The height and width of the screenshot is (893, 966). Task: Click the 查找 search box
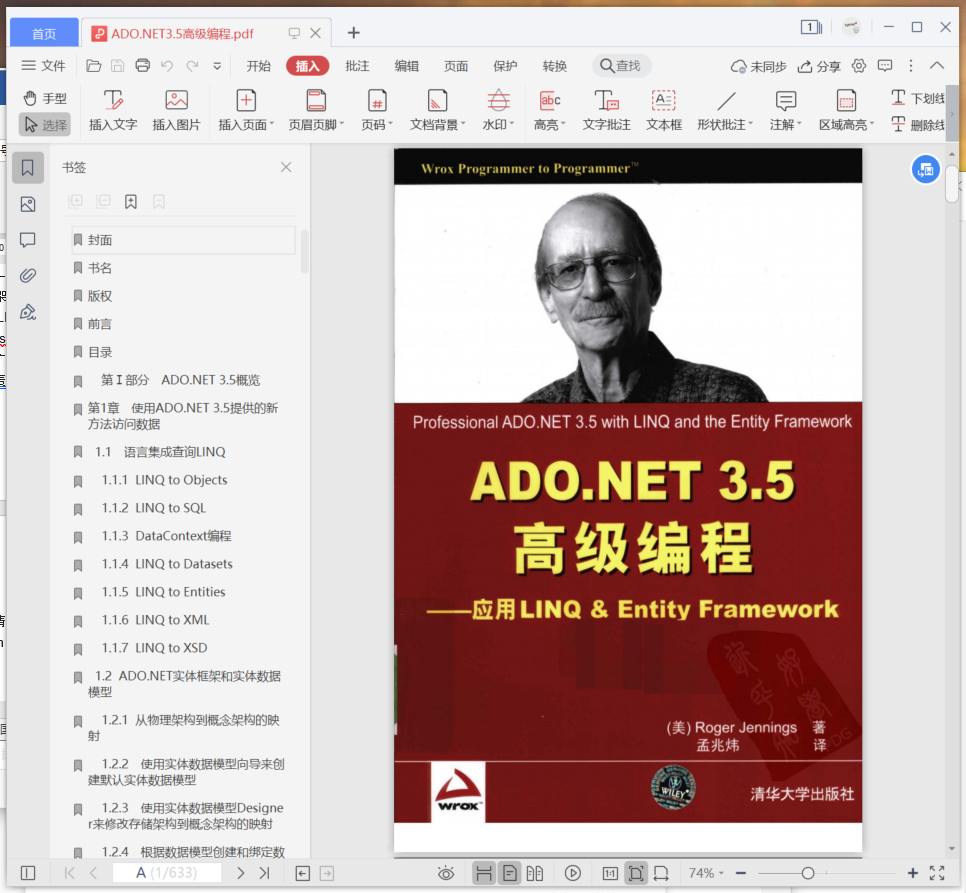(622, 66)
